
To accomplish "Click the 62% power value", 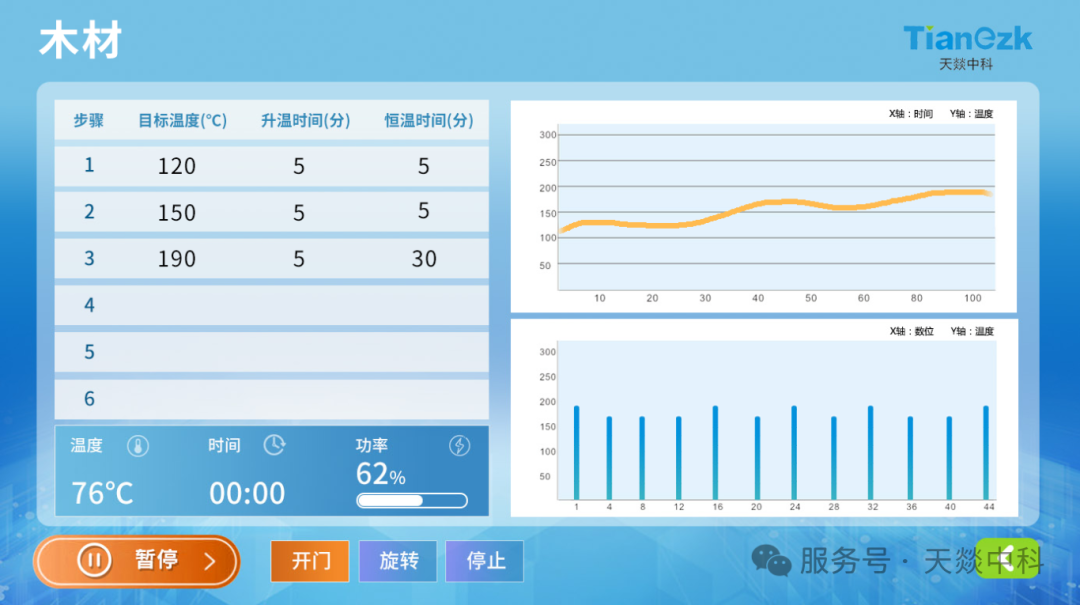I will (x=380, y=474).
